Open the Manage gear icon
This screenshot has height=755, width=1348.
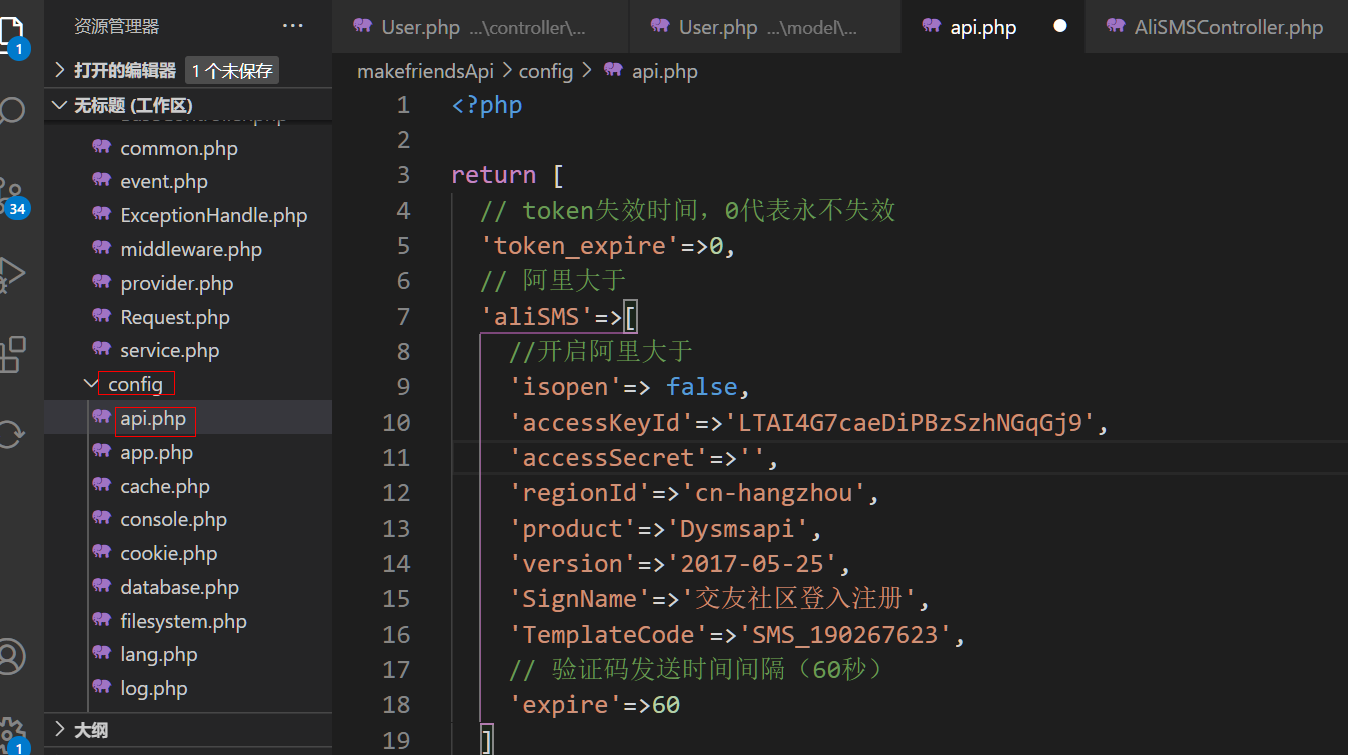(12, 732)
